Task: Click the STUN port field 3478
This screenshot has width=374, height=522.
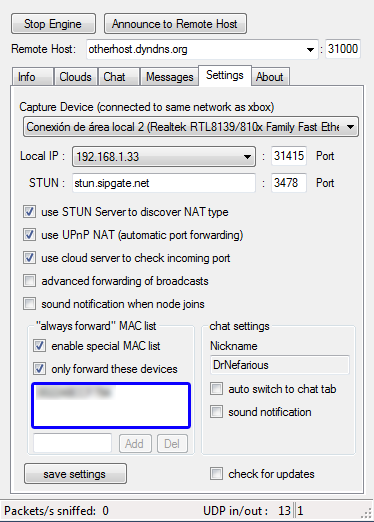Action: click(x=289, y=183)
